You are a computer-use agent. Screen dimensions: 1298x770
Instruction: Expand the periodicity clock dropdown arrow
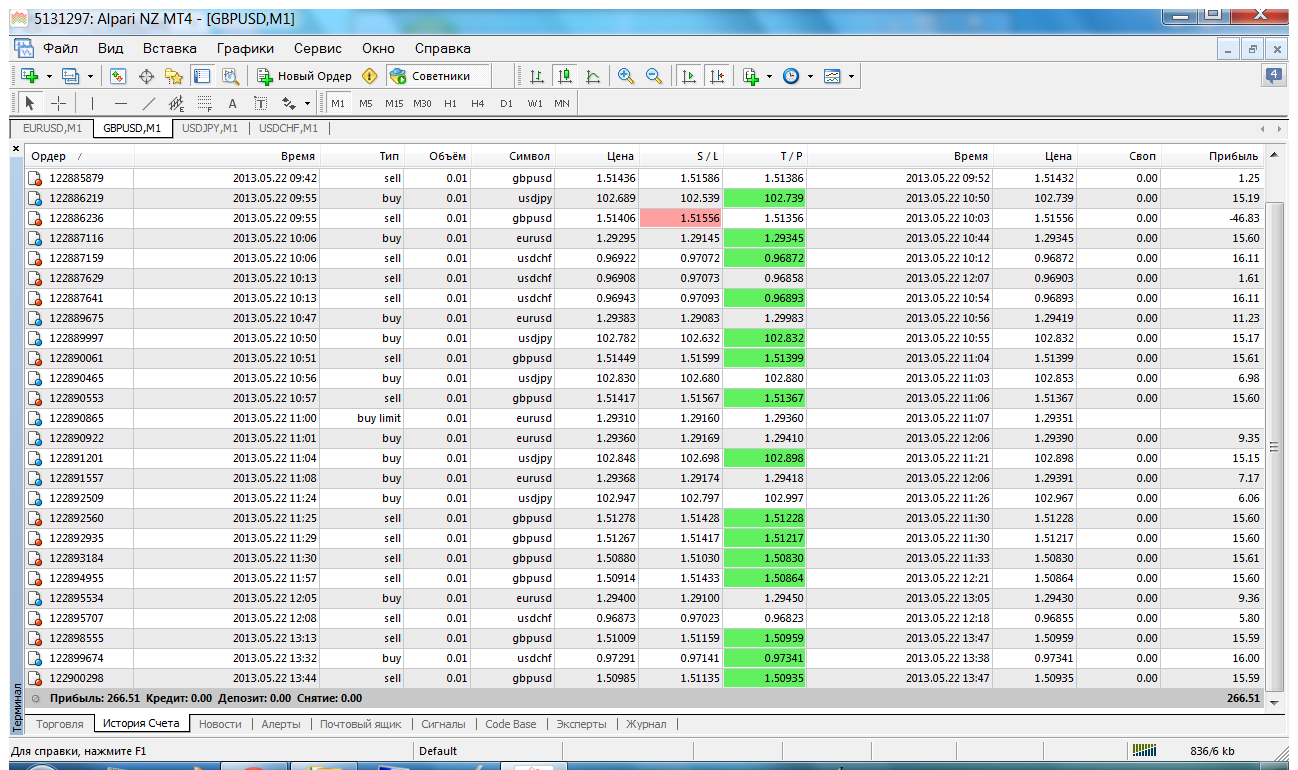[810, 76]
